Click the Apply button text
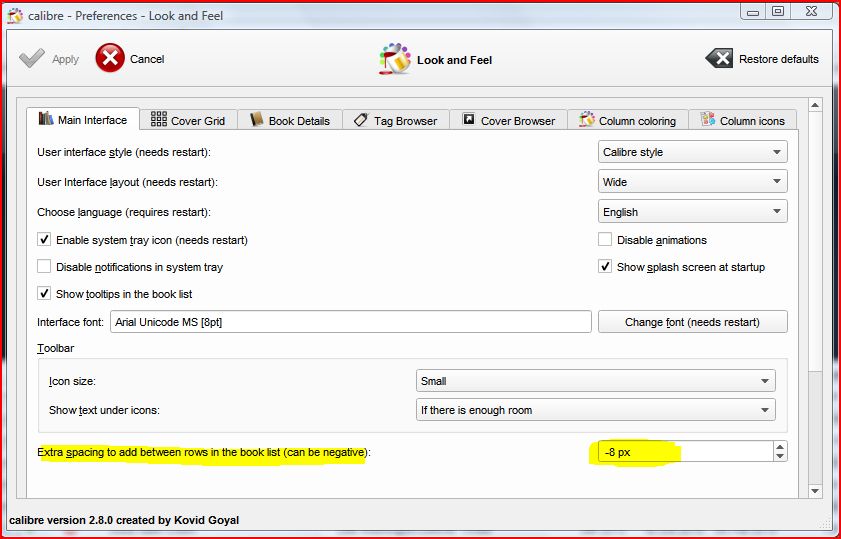The height and width of the screenshot is (539, 841). coord(65,60)
